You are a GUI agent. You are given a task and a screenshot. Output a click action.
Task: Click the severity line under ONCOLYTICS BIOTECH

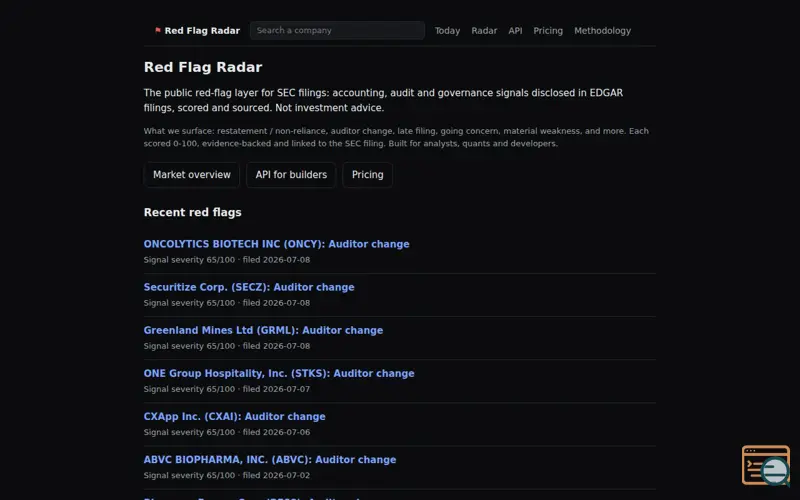[227, 260]
